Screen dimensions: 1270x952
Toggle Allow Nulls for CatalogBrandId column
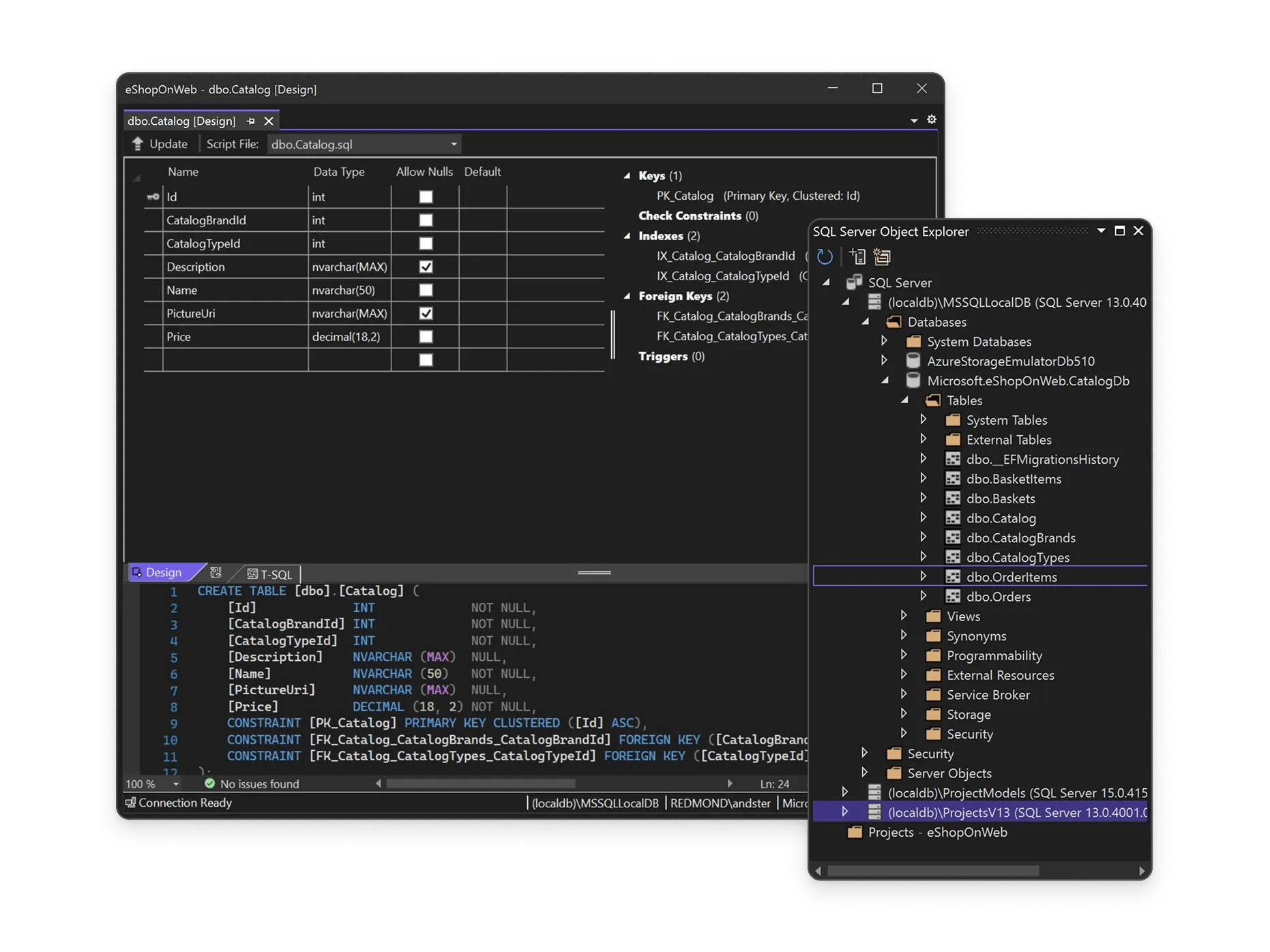[x=426, y=220]
